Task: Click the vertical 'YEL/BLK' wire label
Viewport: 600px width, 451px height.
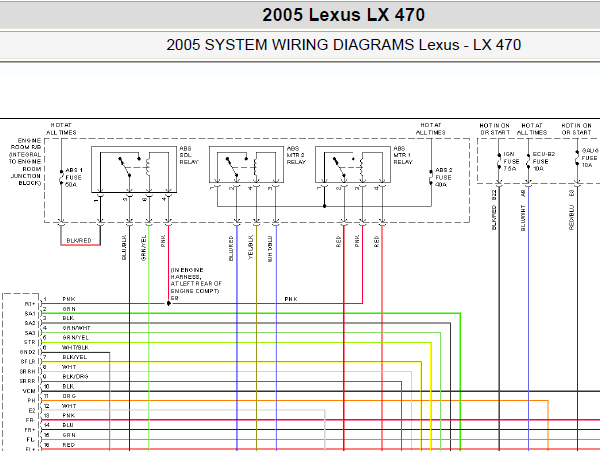Action: click(251, 247)
